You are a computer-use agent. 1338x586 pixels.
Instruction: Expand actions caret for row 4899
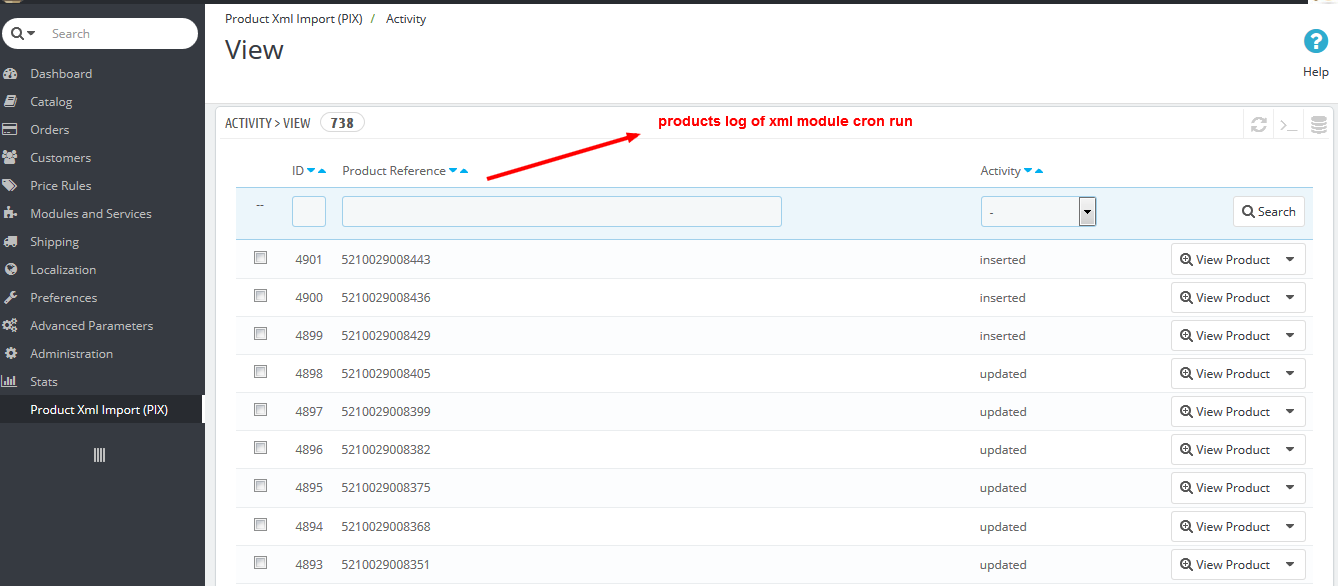click(x=1290, y=336)
